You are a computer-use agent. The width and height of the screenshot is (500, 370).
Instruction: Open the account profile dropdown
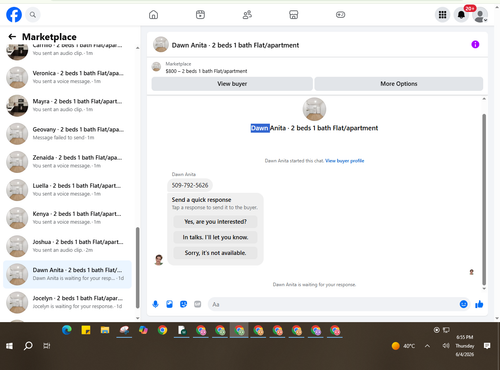[480, 15]
